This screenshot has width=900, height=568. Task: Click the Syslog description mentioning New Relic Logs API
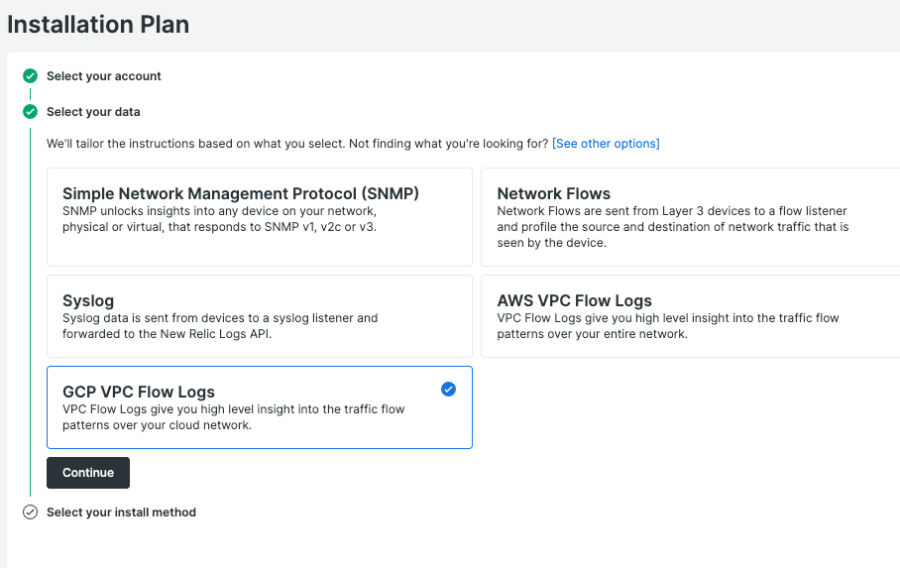220,326
